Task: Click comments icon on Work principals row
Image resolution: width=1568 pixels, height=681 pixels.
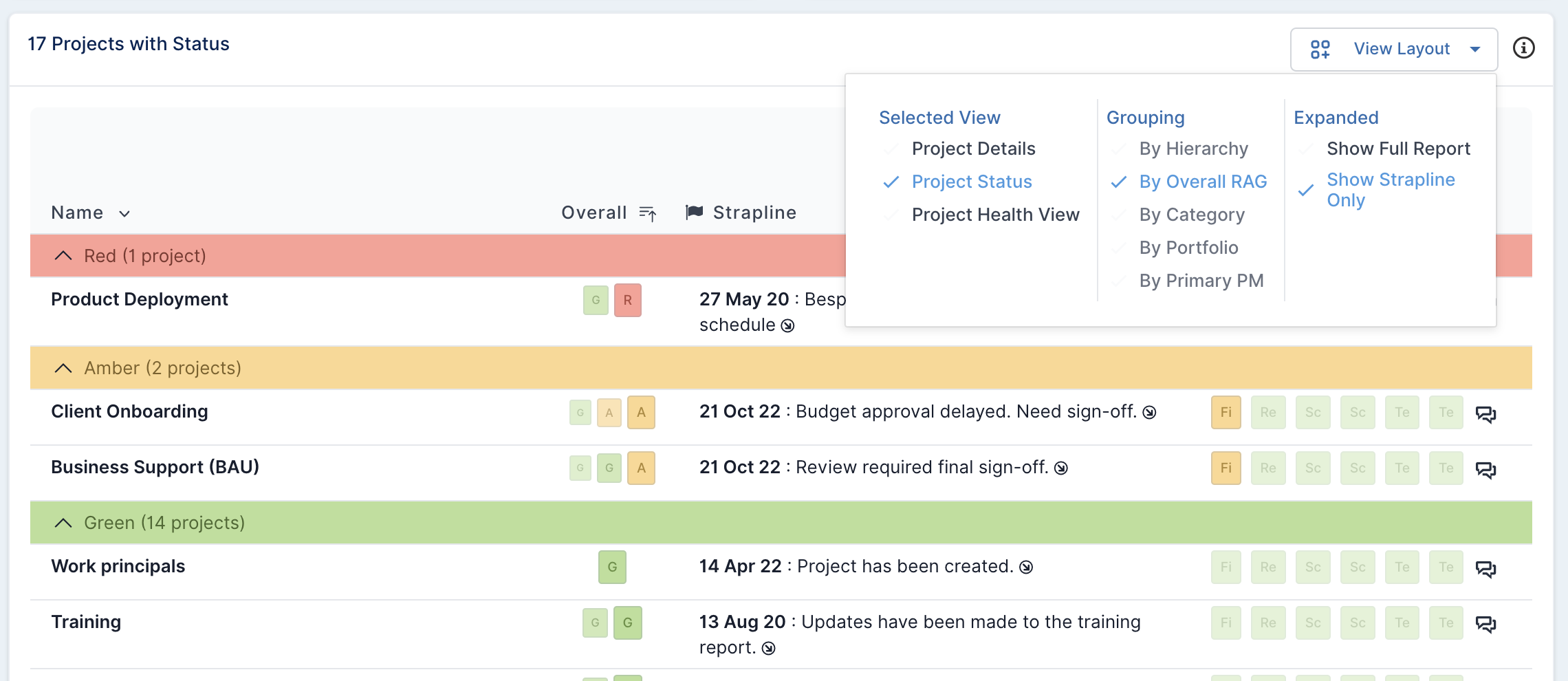Action: point(1485,568)
